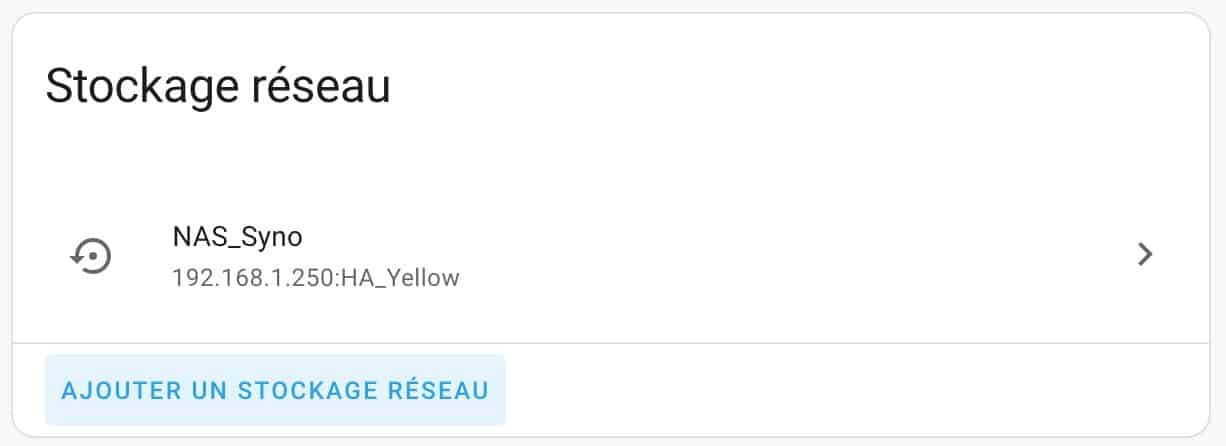
Task: Add a new network storage
Action: (x=275, y=389)
